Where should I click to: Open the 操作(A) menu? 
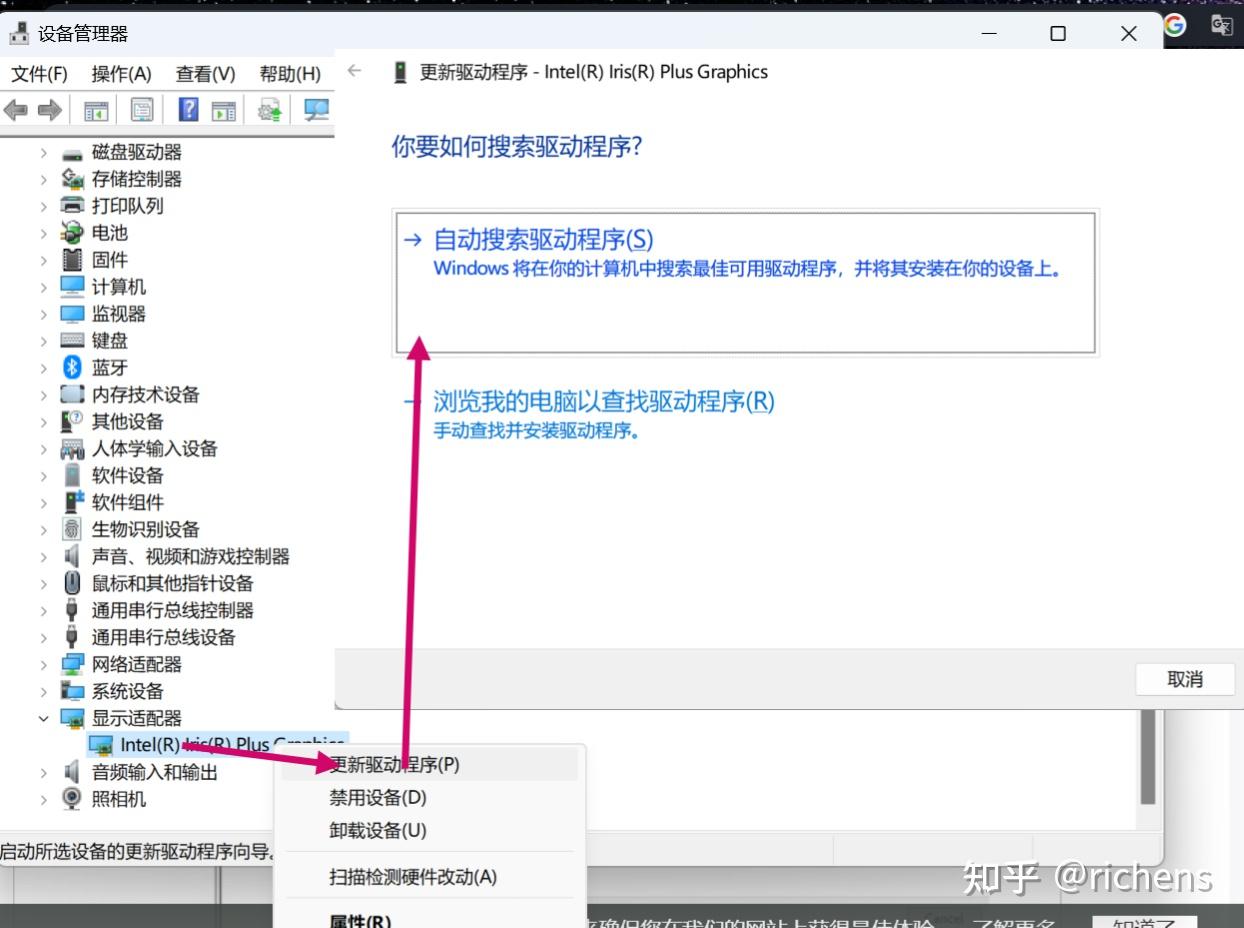point(121,74)
